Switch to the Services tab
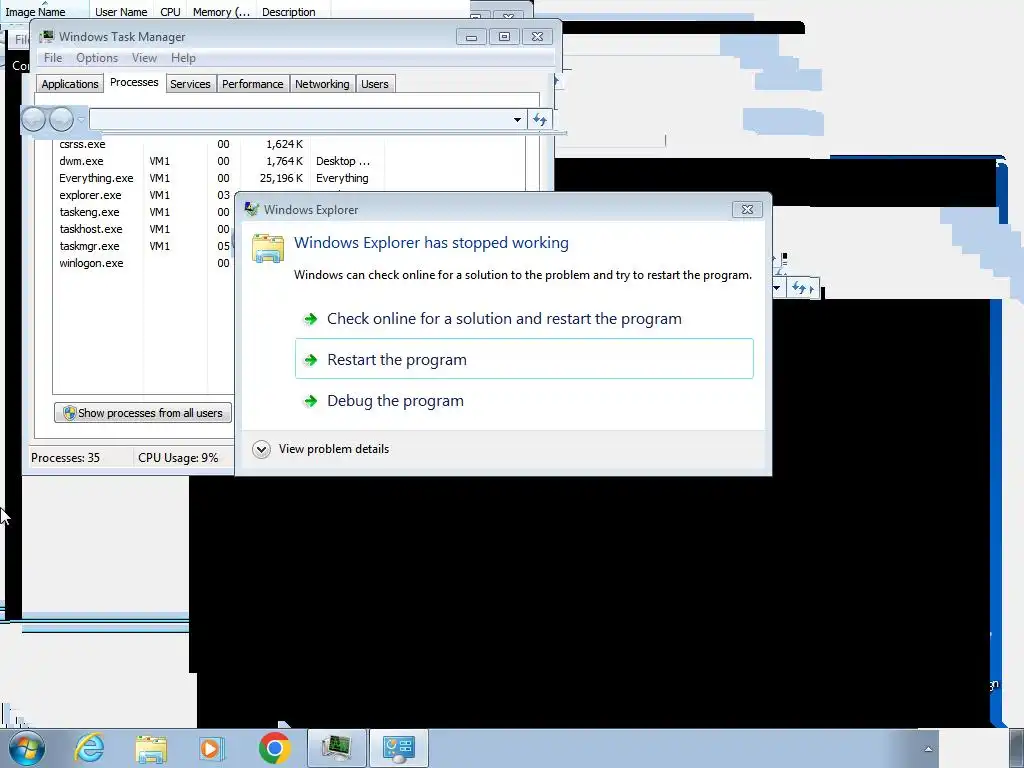Screen dimensions: 1024x768 (190, 84)
